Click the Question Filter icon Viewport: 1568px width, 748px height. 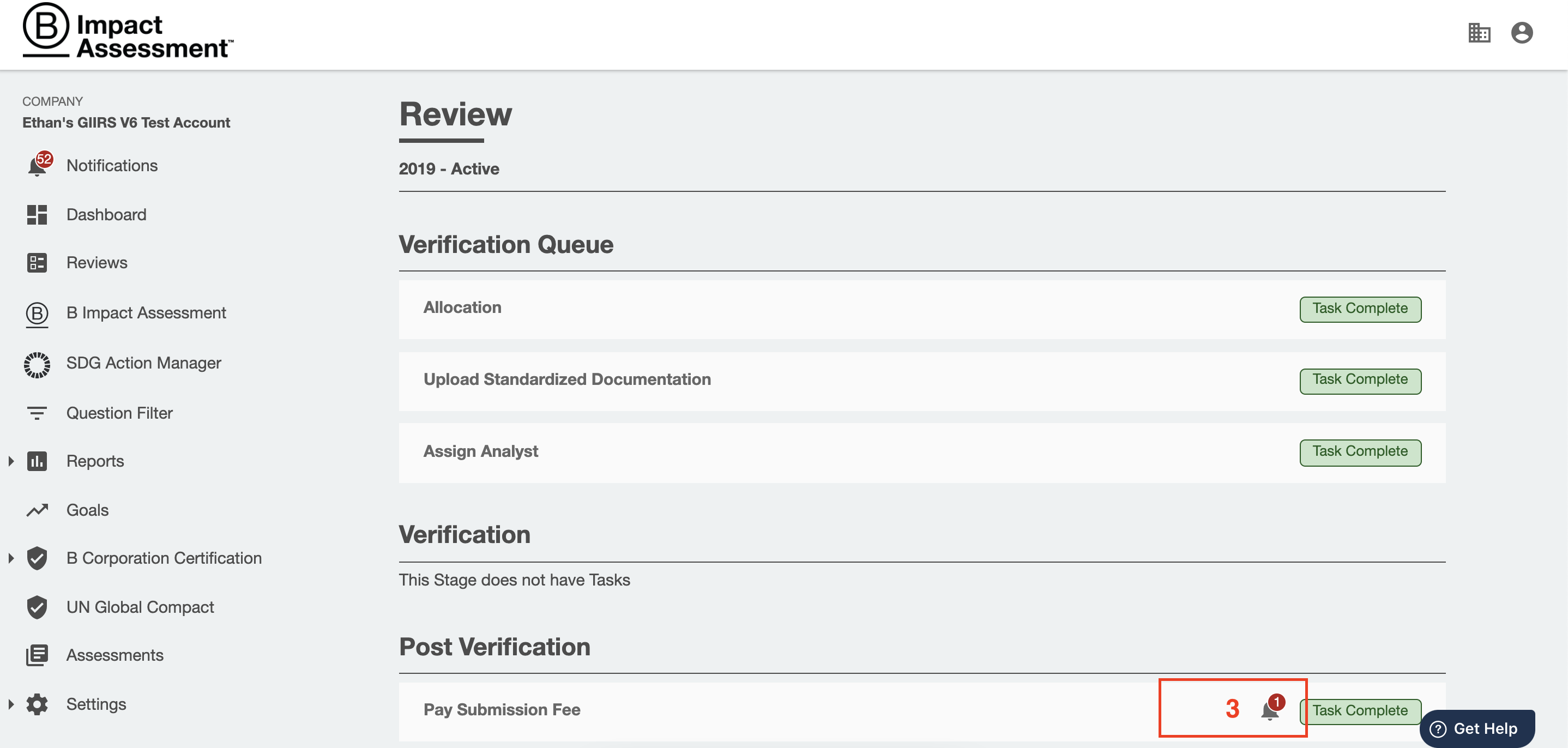coord(37,414)
